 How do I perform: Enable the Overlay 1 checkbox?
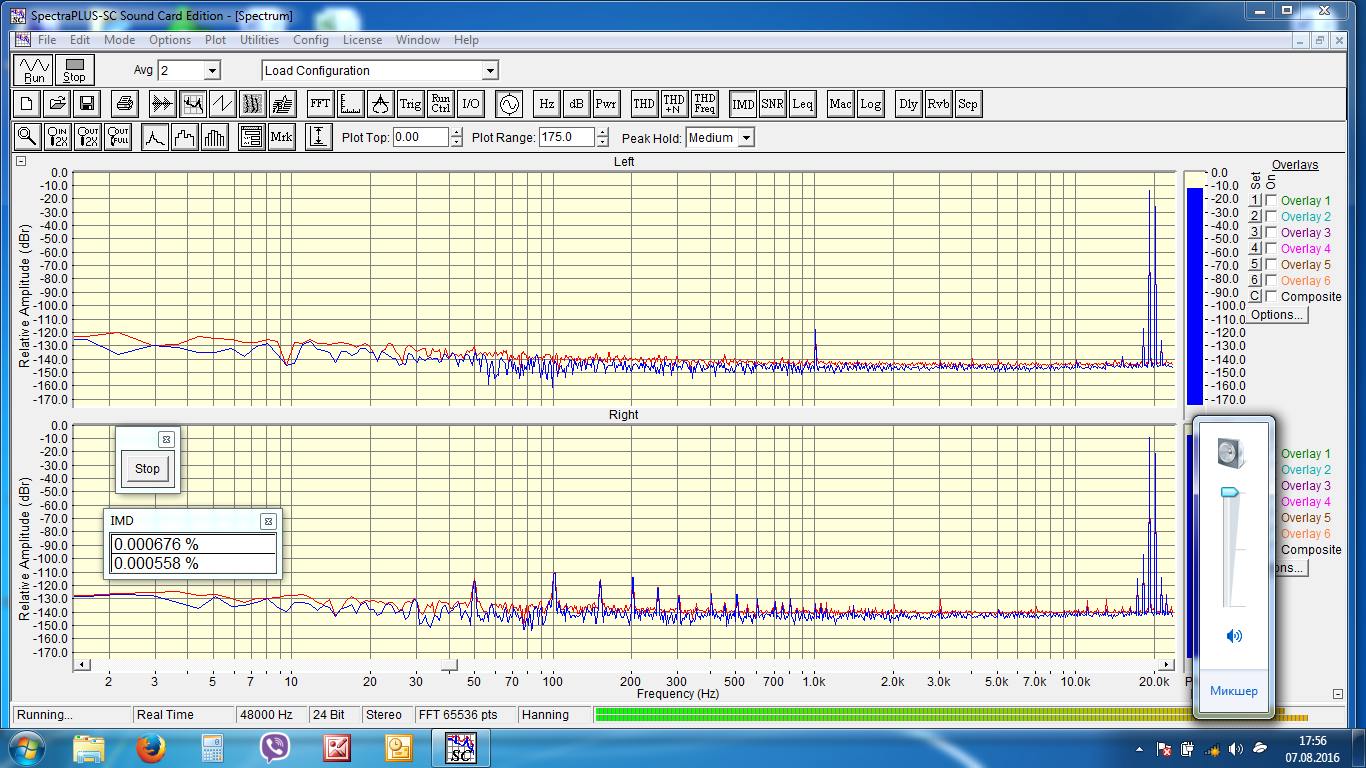1271,201
